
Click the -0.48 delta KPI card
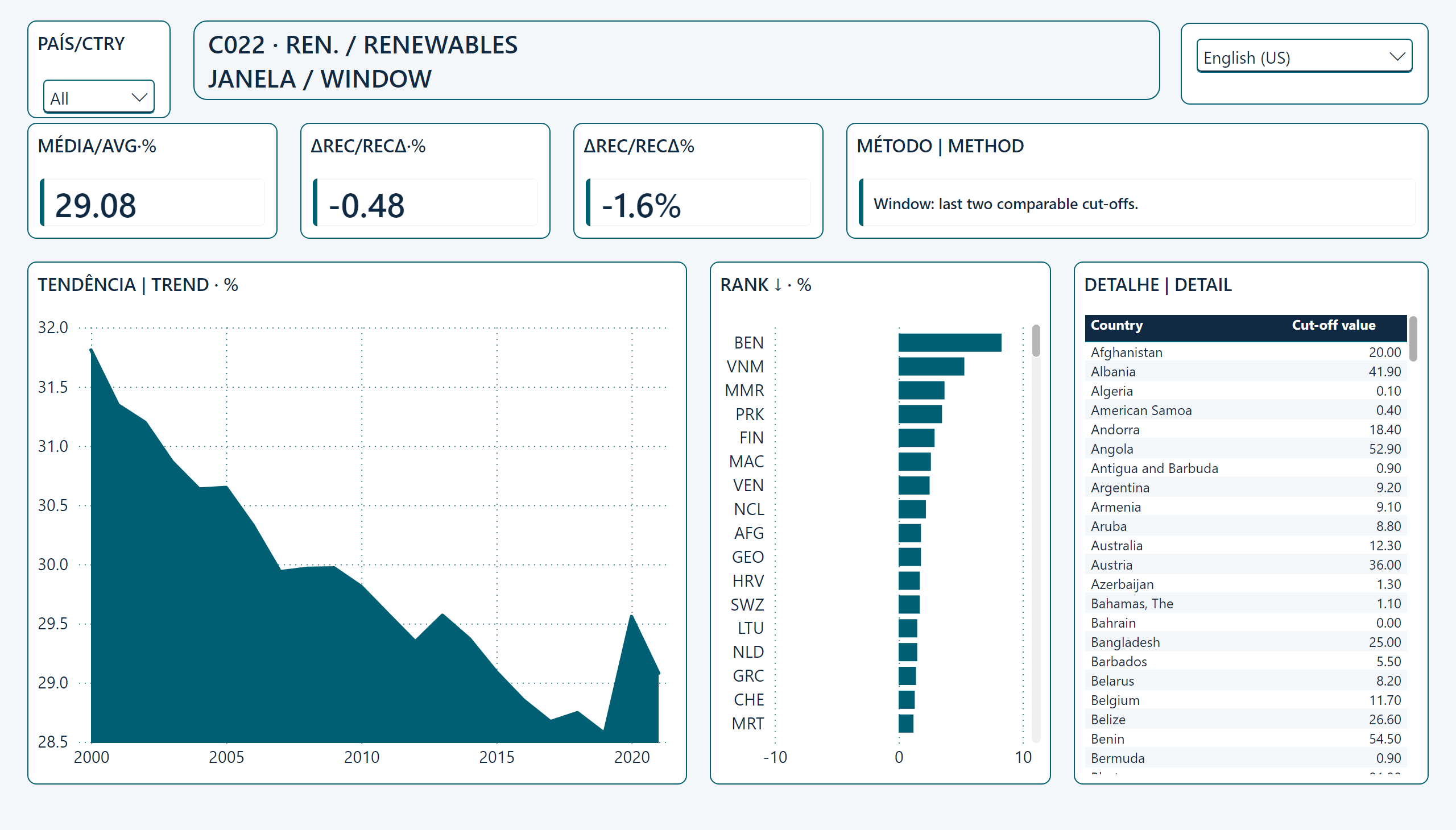(425, 181)
